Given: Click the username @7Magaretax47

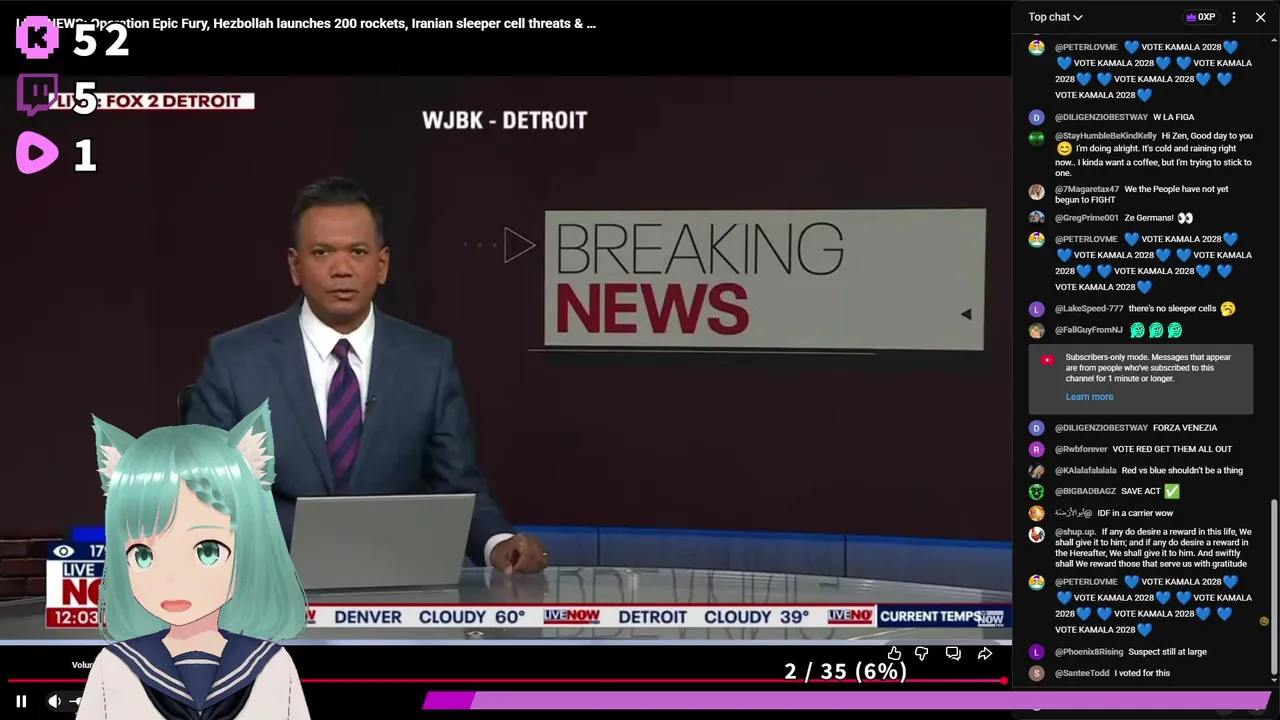Looking at the screenshot, I should coord(1087,189).
